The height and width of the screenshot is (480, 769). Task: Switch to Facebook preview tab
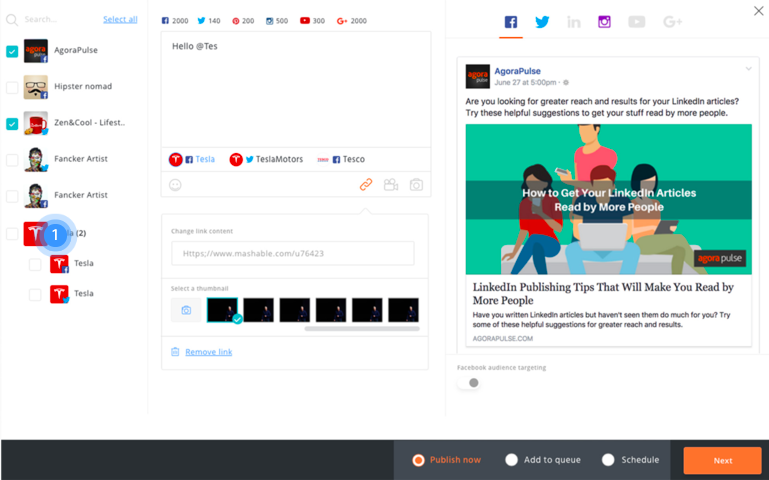click(511, 22)
